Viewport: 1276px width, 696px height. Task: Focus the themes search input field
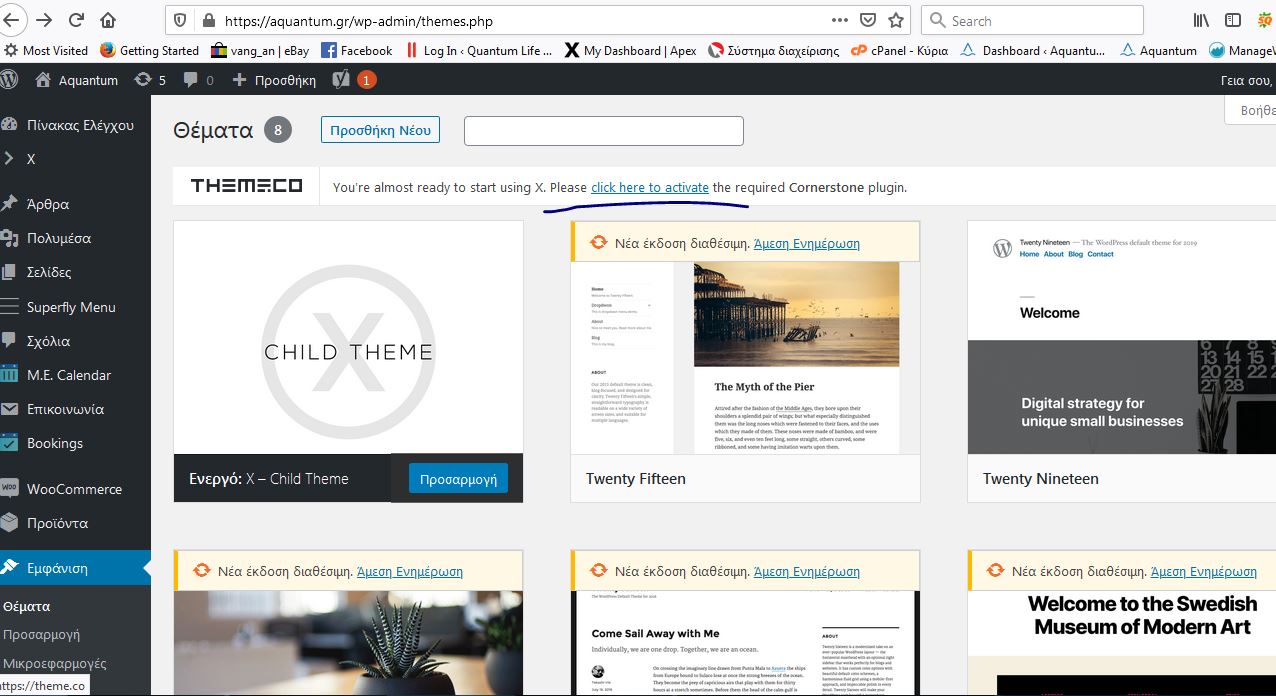coord(604,131)
